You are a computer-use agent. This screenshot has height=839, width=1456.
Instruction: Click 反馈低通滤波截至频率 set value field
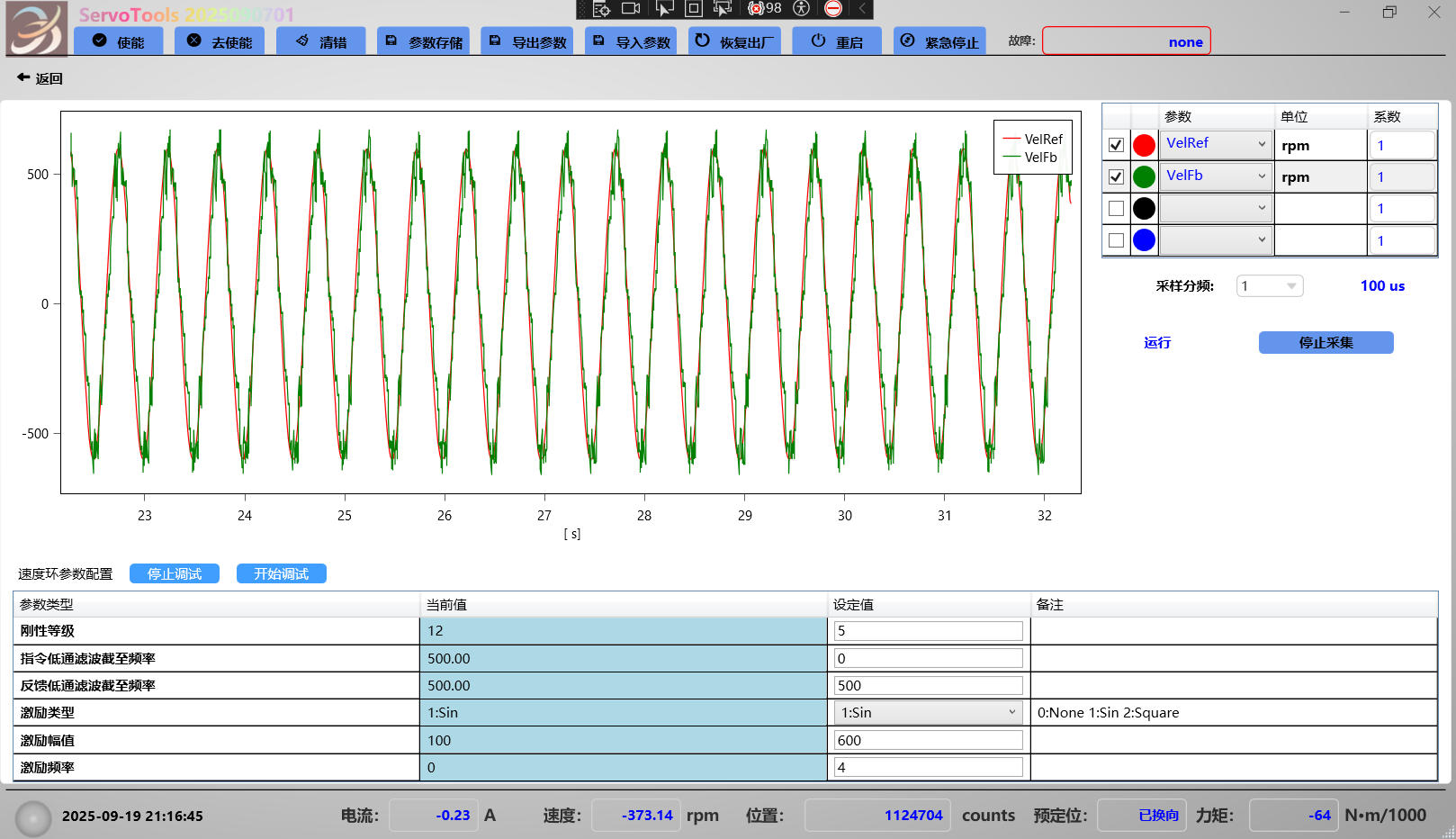[x=929, y=685]
